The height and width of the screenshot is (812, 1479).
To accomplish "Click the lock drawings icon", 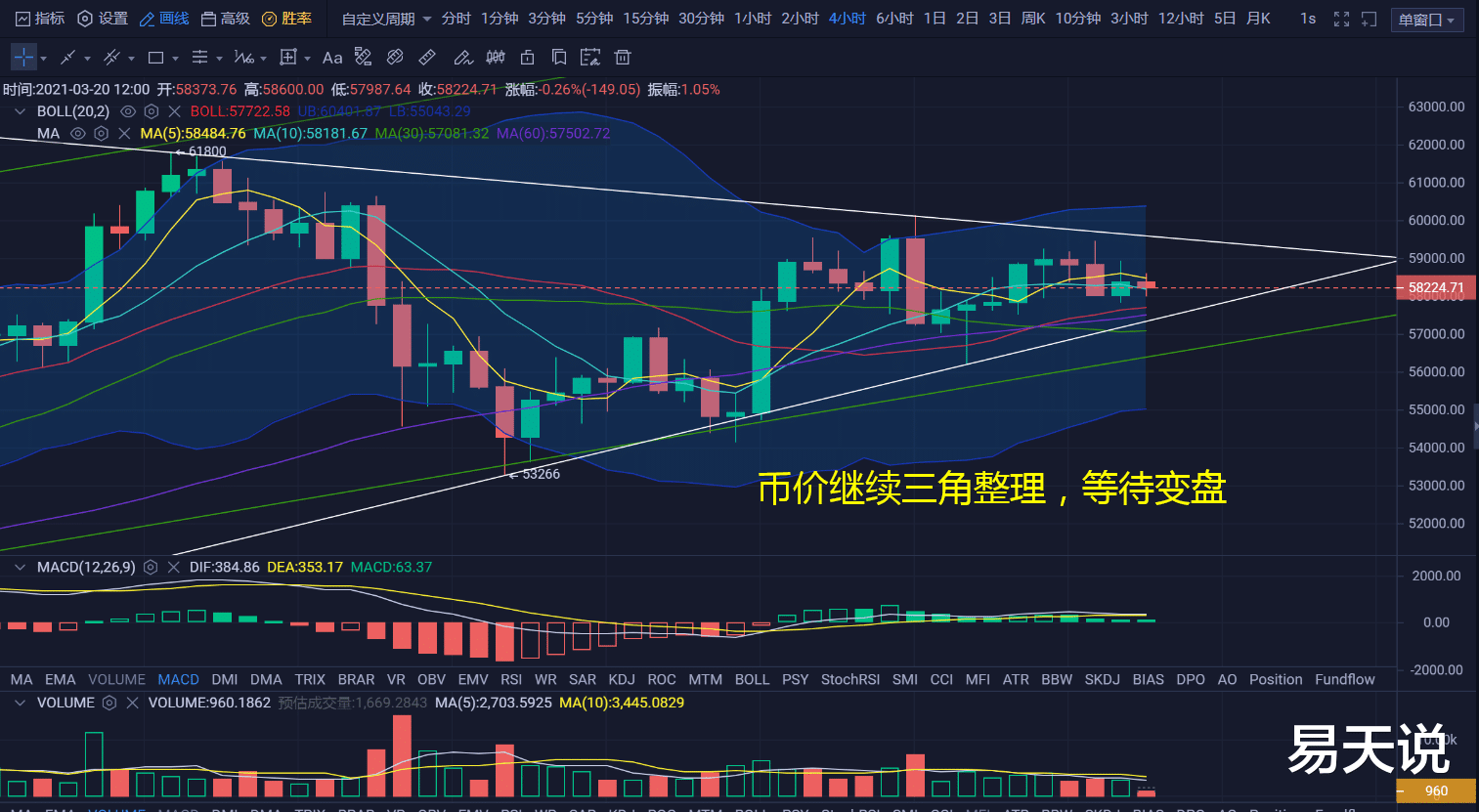I will (x=528, y=57).
